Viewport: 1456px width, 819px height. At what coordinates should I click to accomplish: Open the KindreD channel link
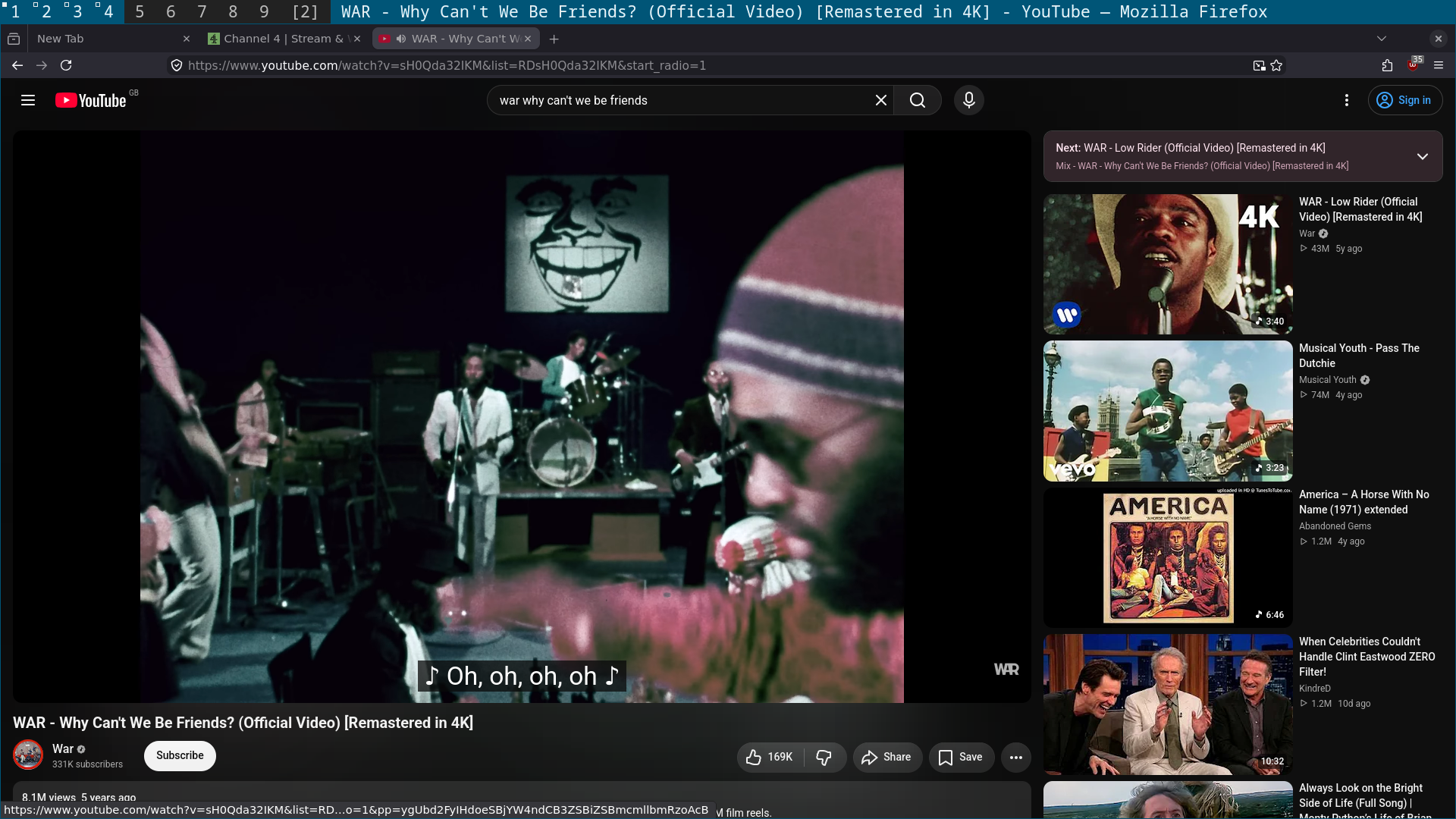[x=1315, y=689]
